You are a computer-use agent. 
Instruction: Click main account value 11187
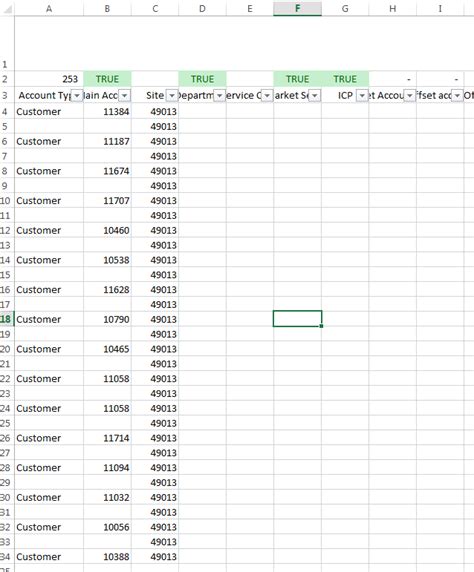pyautogui.click(x=116, y=142)
